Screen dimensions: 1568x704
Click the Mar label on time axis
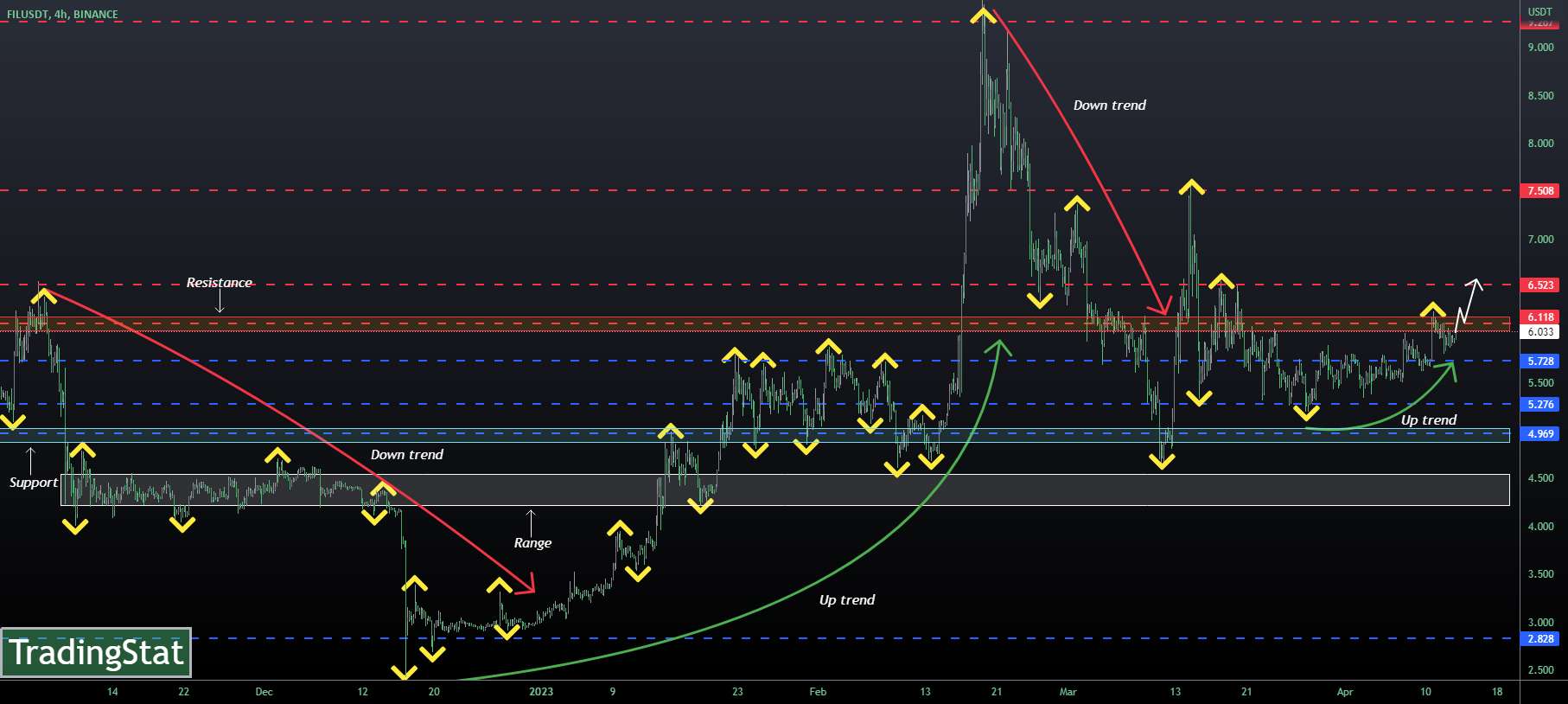pos(1068,691)
